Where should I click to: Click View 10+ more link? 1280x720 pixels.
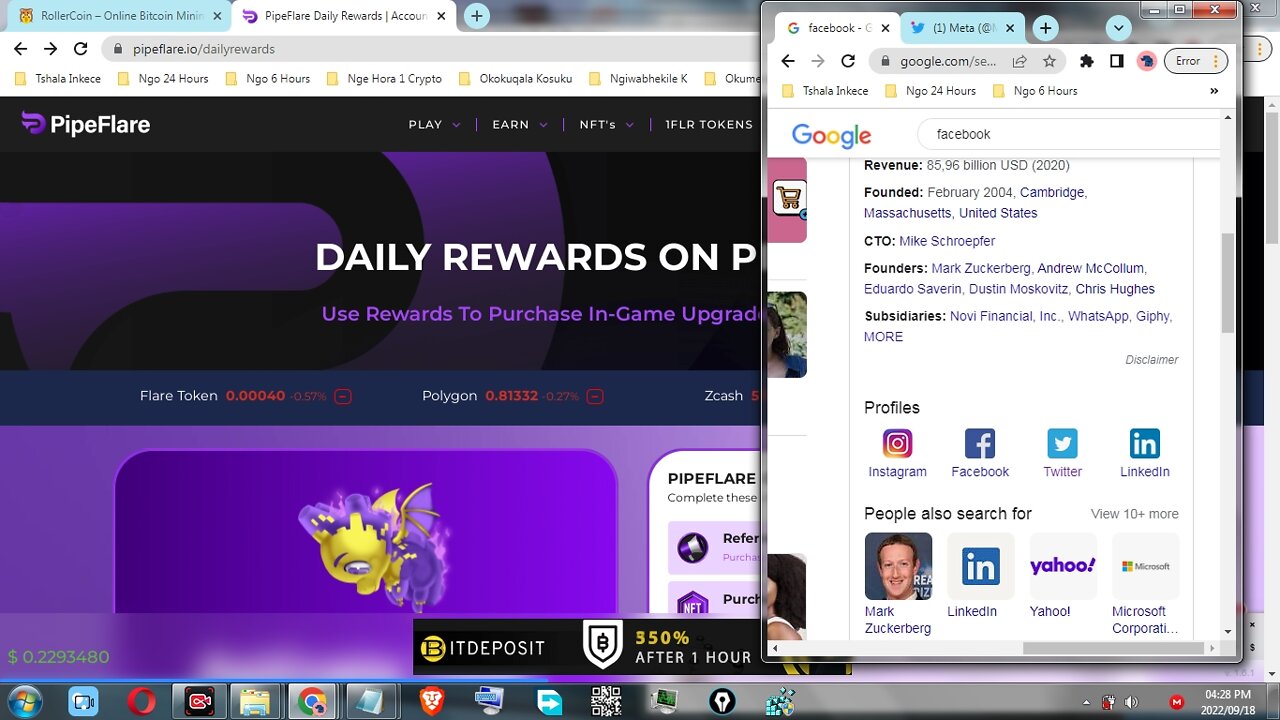pyautogui.click(x=1134, y=514)
